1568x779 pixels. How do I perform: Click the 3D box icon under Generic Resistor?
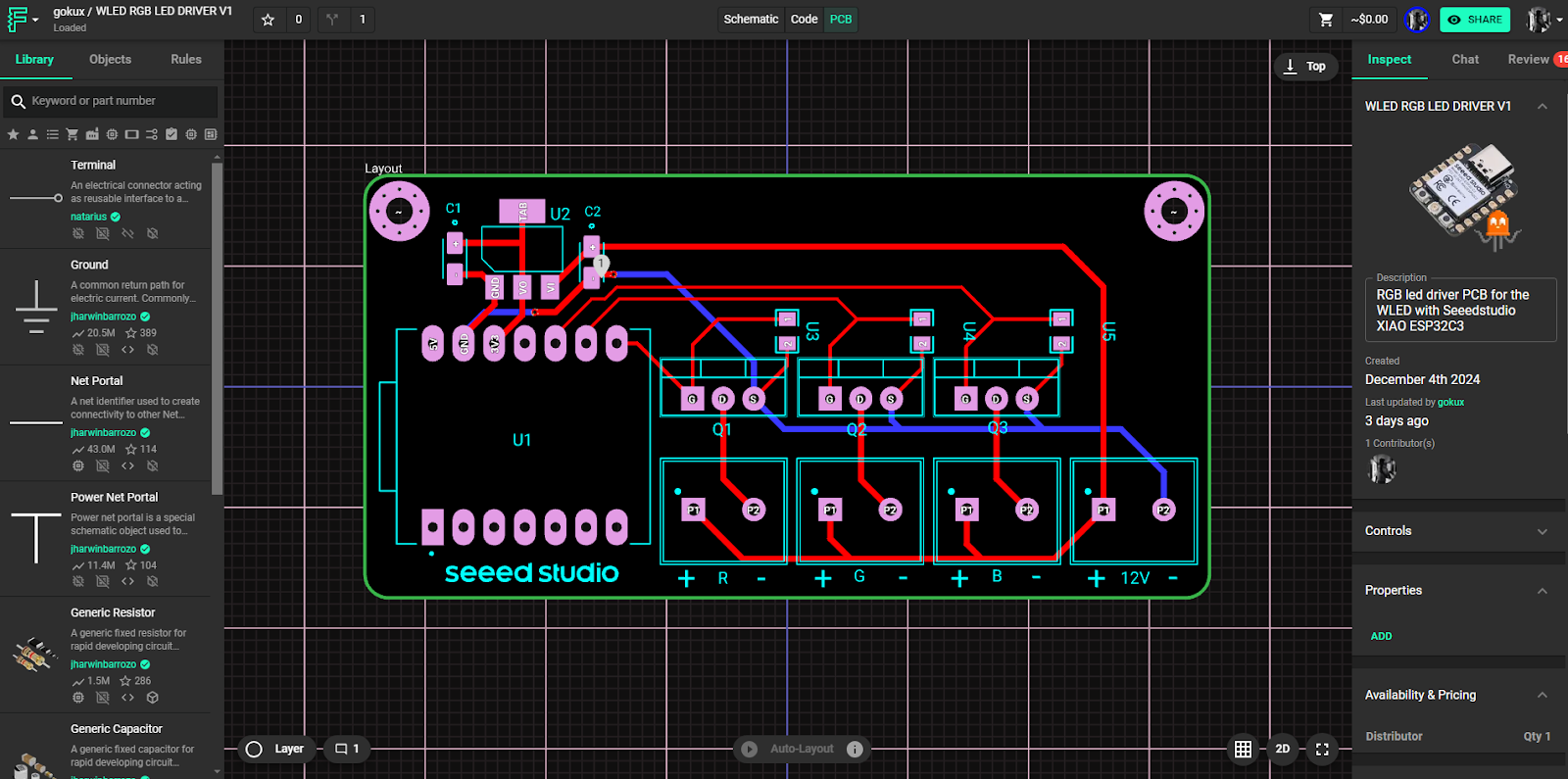pyautogui.click(x=152, y=698)
